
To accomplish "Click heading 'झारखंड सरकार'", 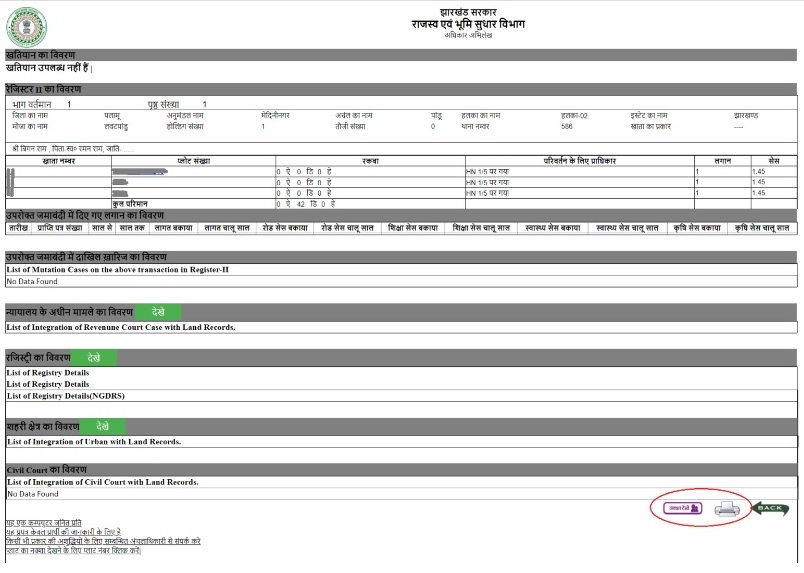I will 468,12.
